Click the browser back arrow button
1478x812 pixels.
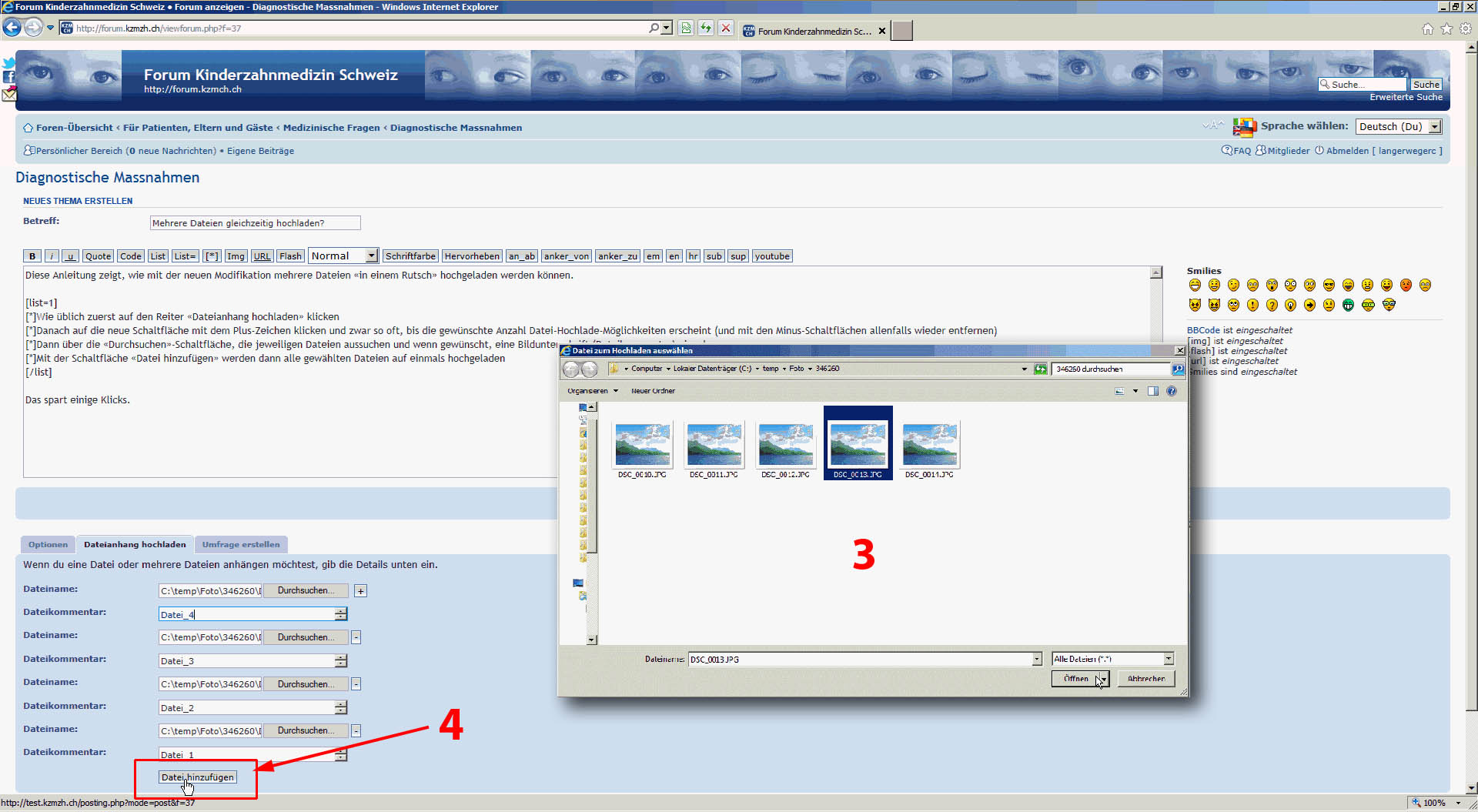[12, 28]
